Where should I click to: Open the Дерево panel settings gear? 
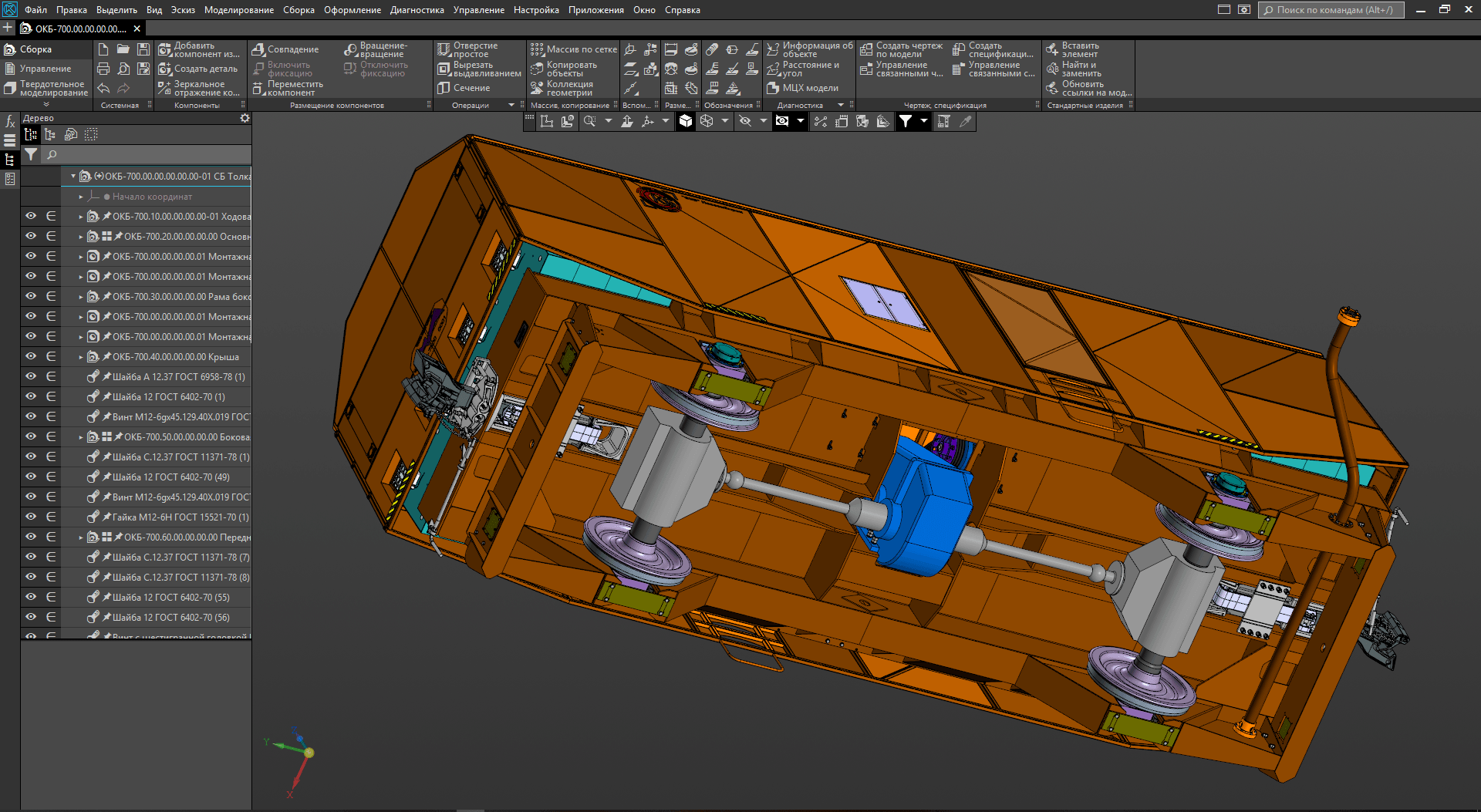point(245,119)
